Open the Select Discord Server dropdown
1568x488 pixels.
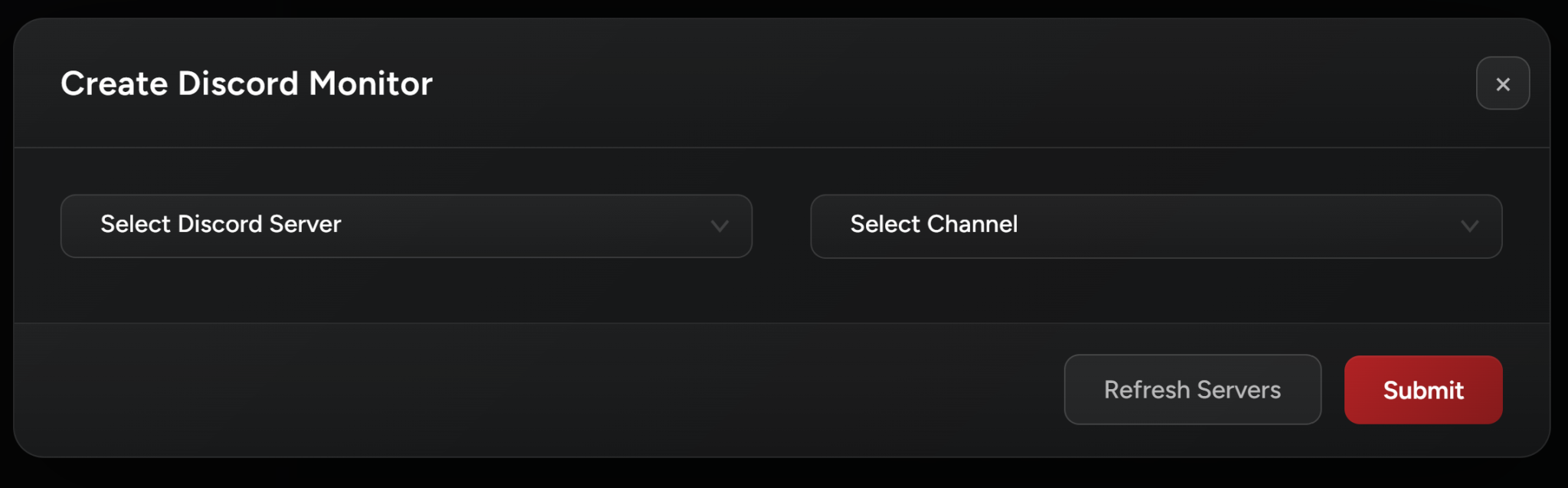tap(406, 226)
